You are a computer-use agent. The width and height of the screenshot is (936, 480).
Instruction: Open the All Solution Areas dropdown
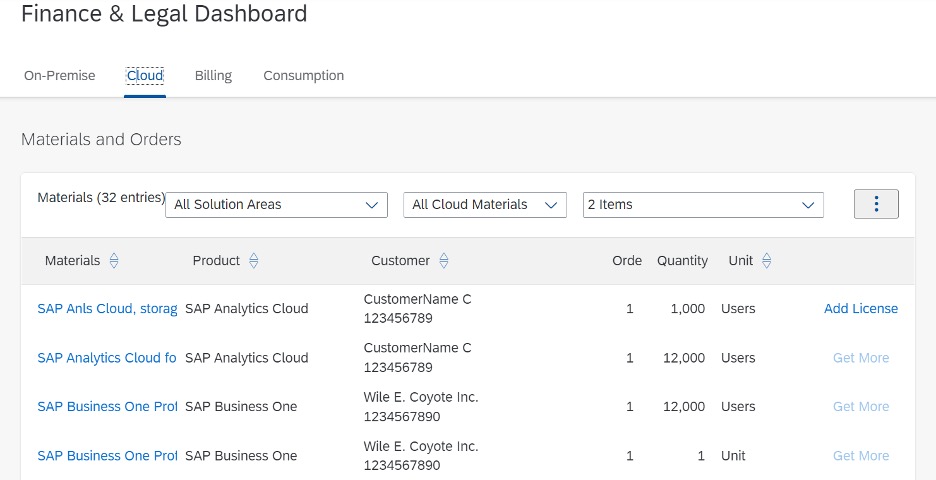click(x=276, y=205)
